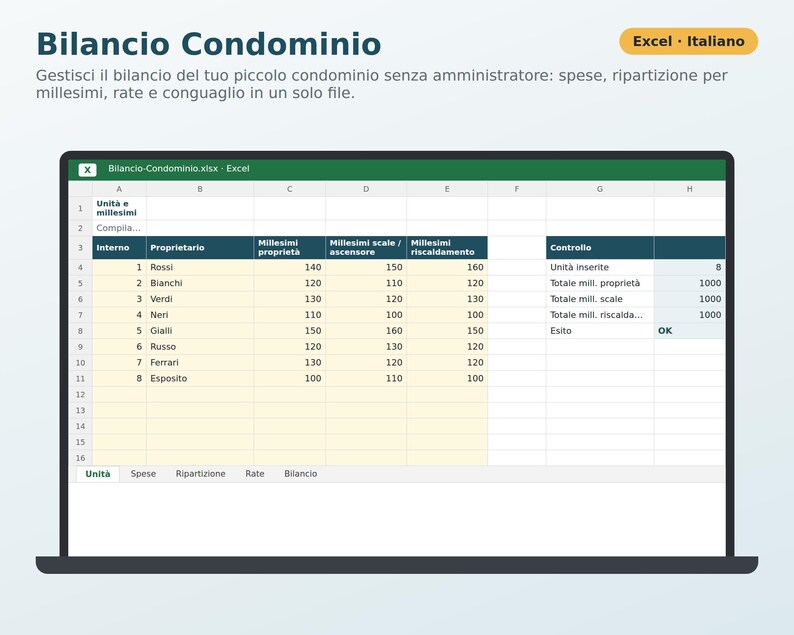
Task: Open the Ripartizione sheet tab
Action: point(201,474)
